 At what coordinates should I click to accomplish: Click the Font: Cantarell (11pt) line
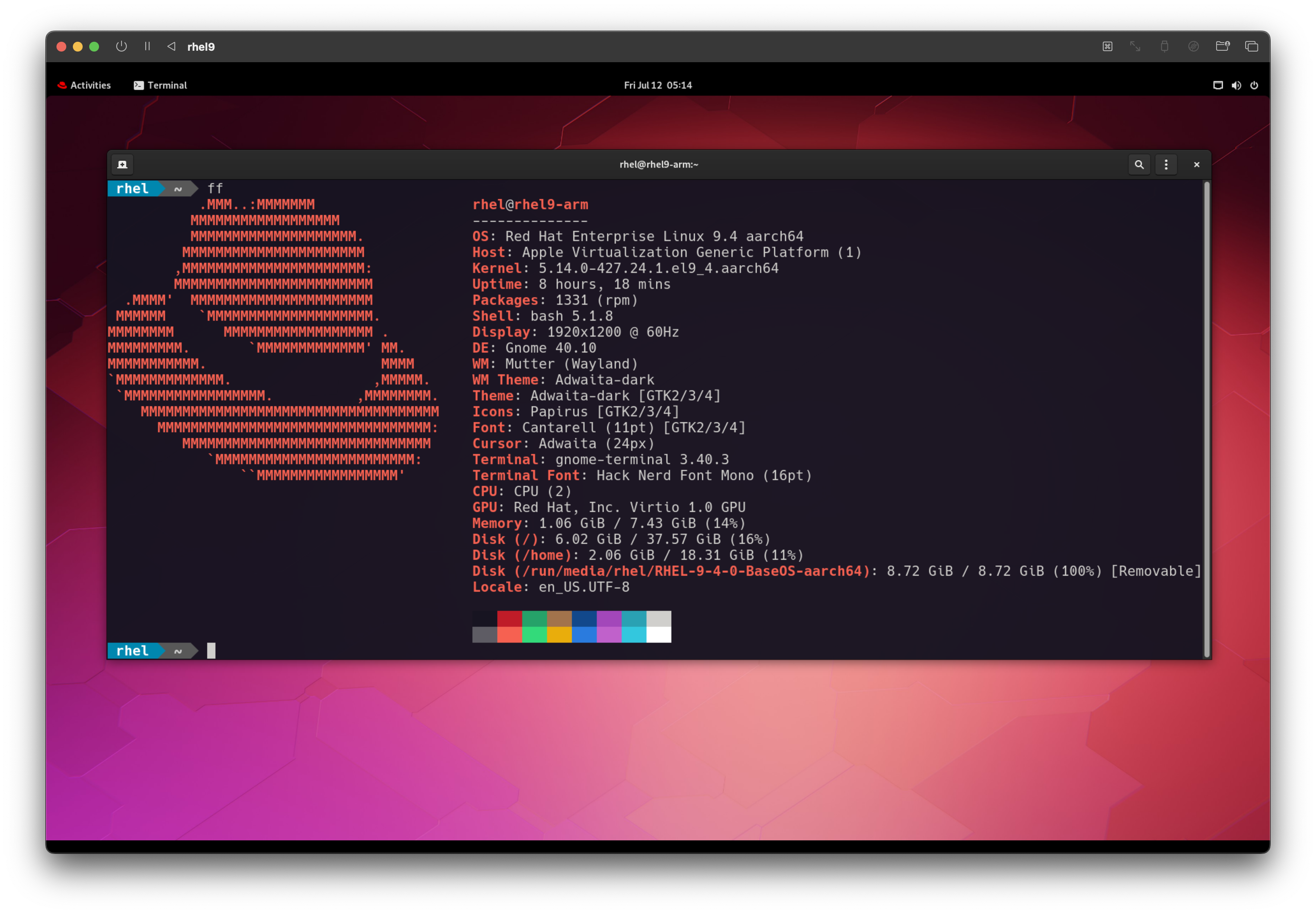point(609,428)
